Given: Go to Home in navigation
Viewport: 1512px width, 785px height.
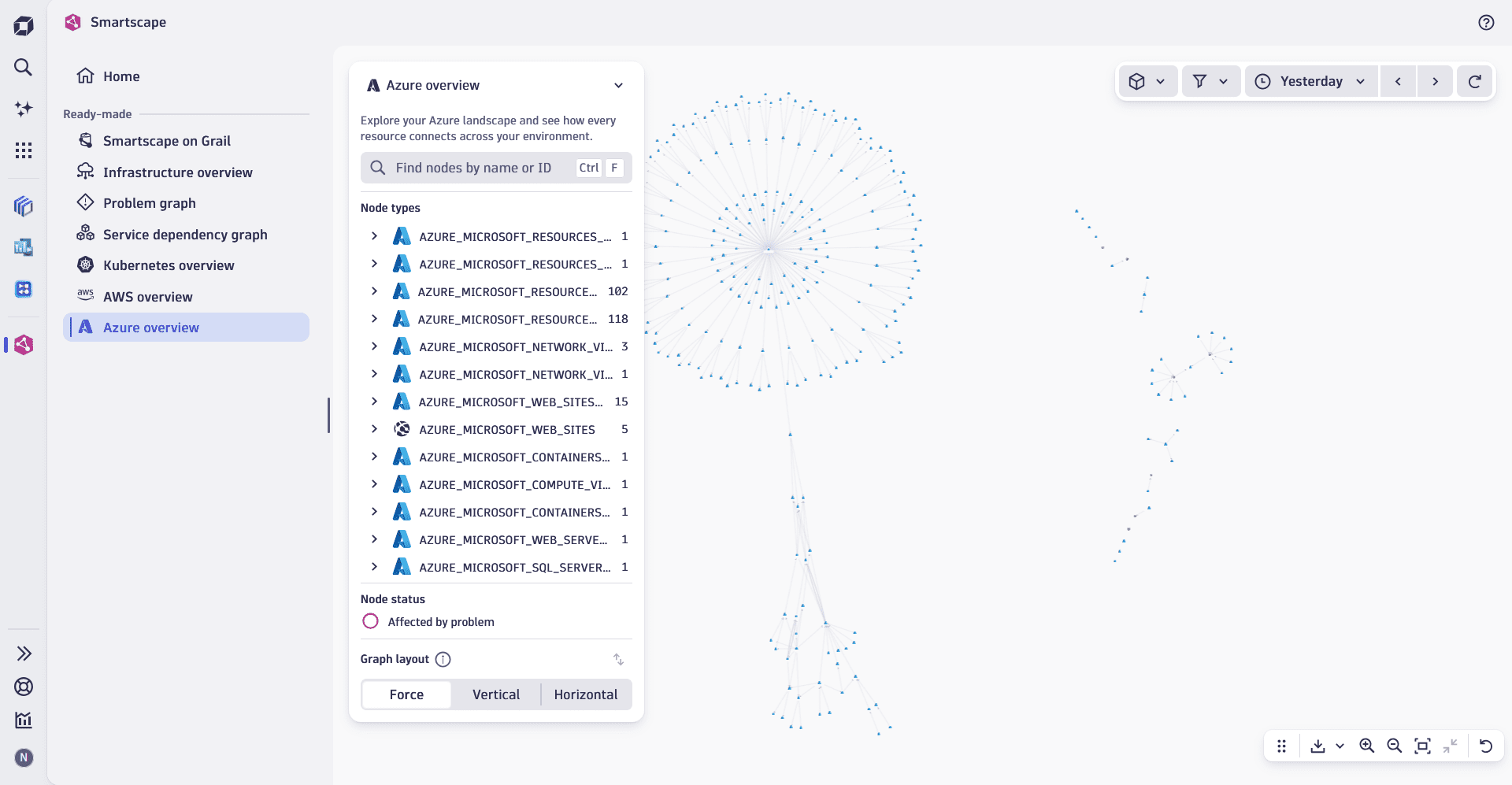Looking at the screenshot, I should tap(186, 76).
